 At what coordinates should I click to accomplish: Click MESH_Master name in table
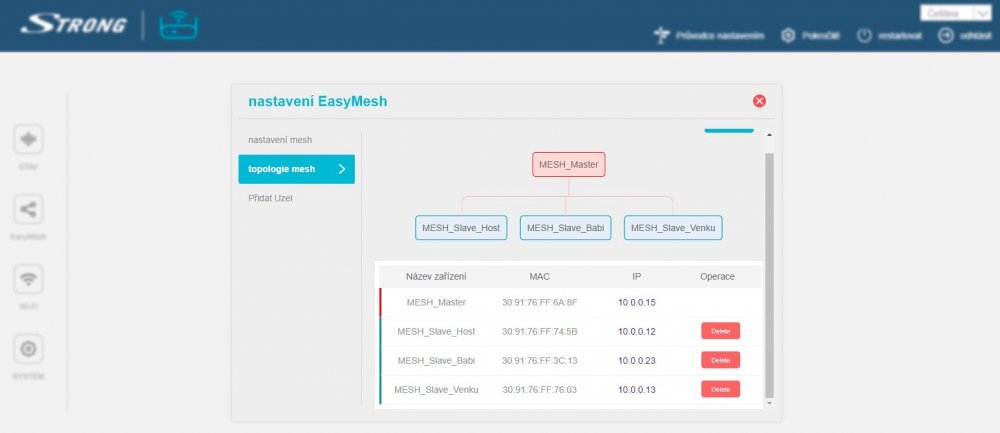point(436,302)
